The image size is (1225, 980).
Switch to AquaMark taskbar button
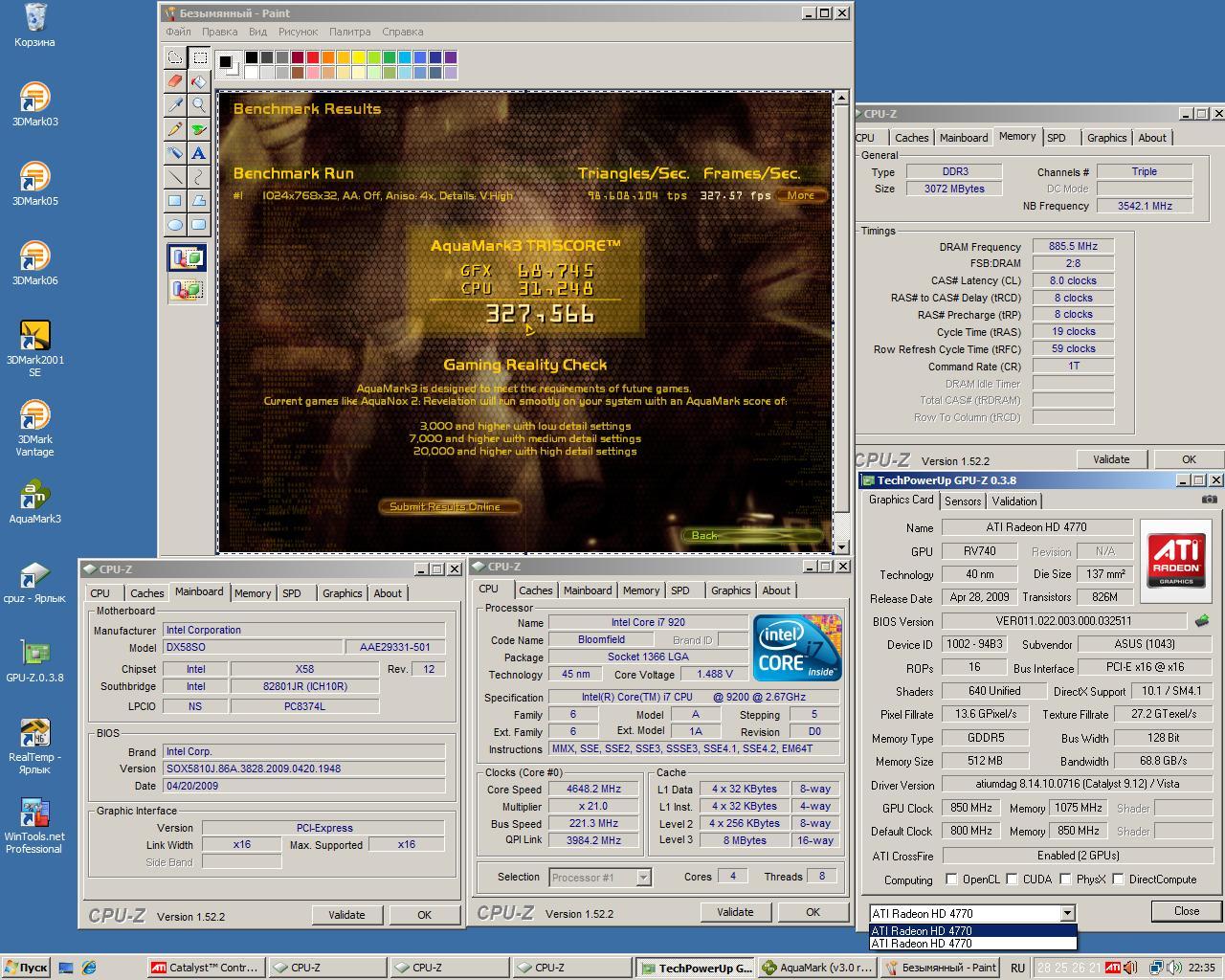pos(817,968)
